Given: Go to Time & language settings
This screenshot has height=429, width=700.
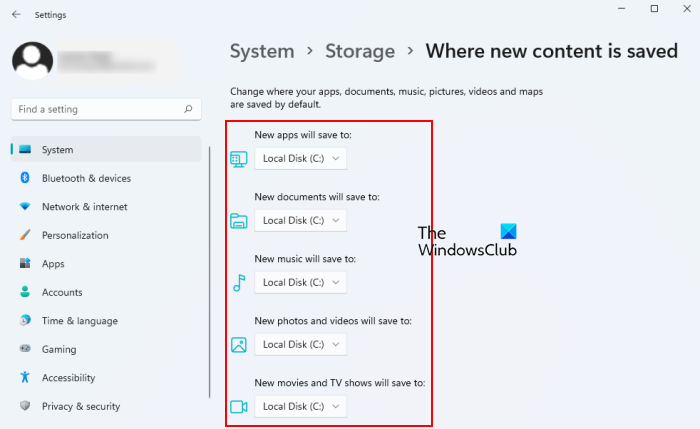Looking at the screenshot, I should (79, 321).
